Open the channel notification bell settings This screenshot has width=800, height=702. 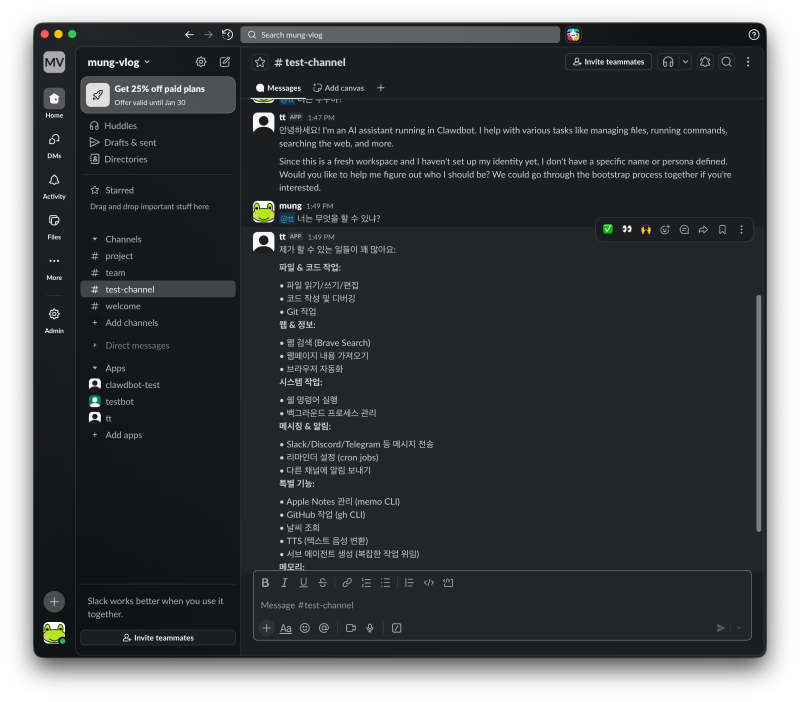point(705,62)
